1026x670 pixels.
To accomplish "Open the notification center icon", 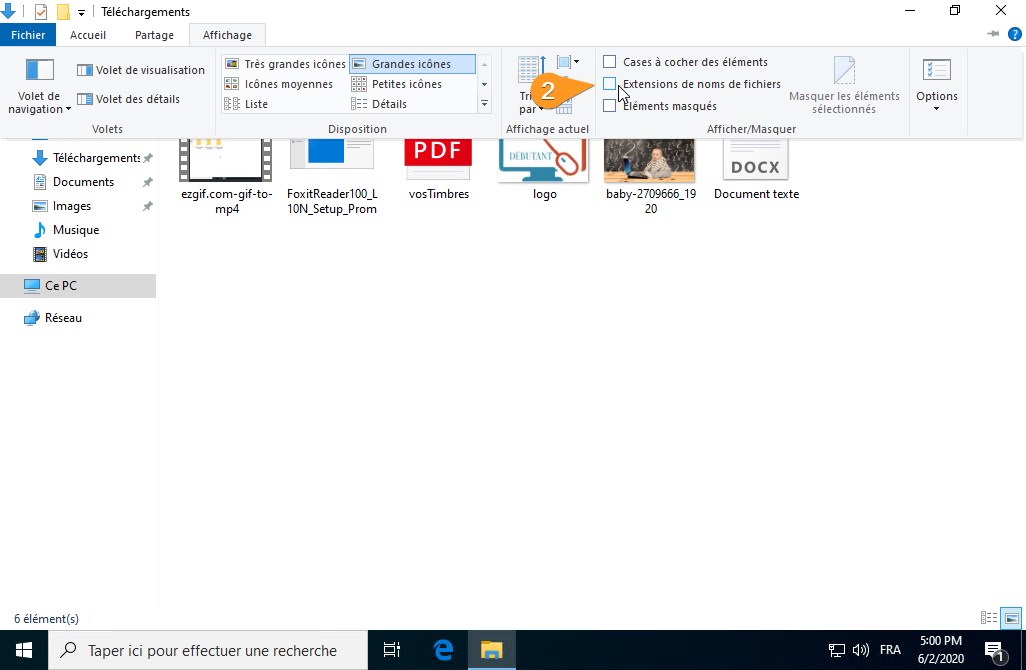I will point(995,650).
